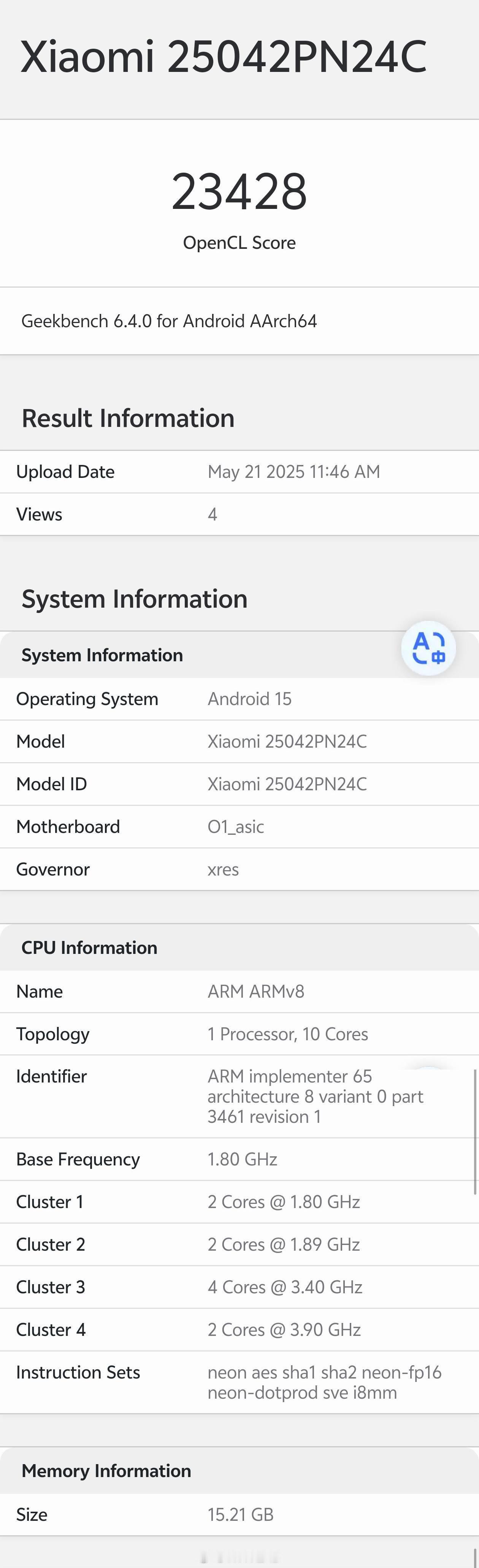
Task: Select Geekbench 6.4.0 for Android AArch64 text
Action: 169,321
